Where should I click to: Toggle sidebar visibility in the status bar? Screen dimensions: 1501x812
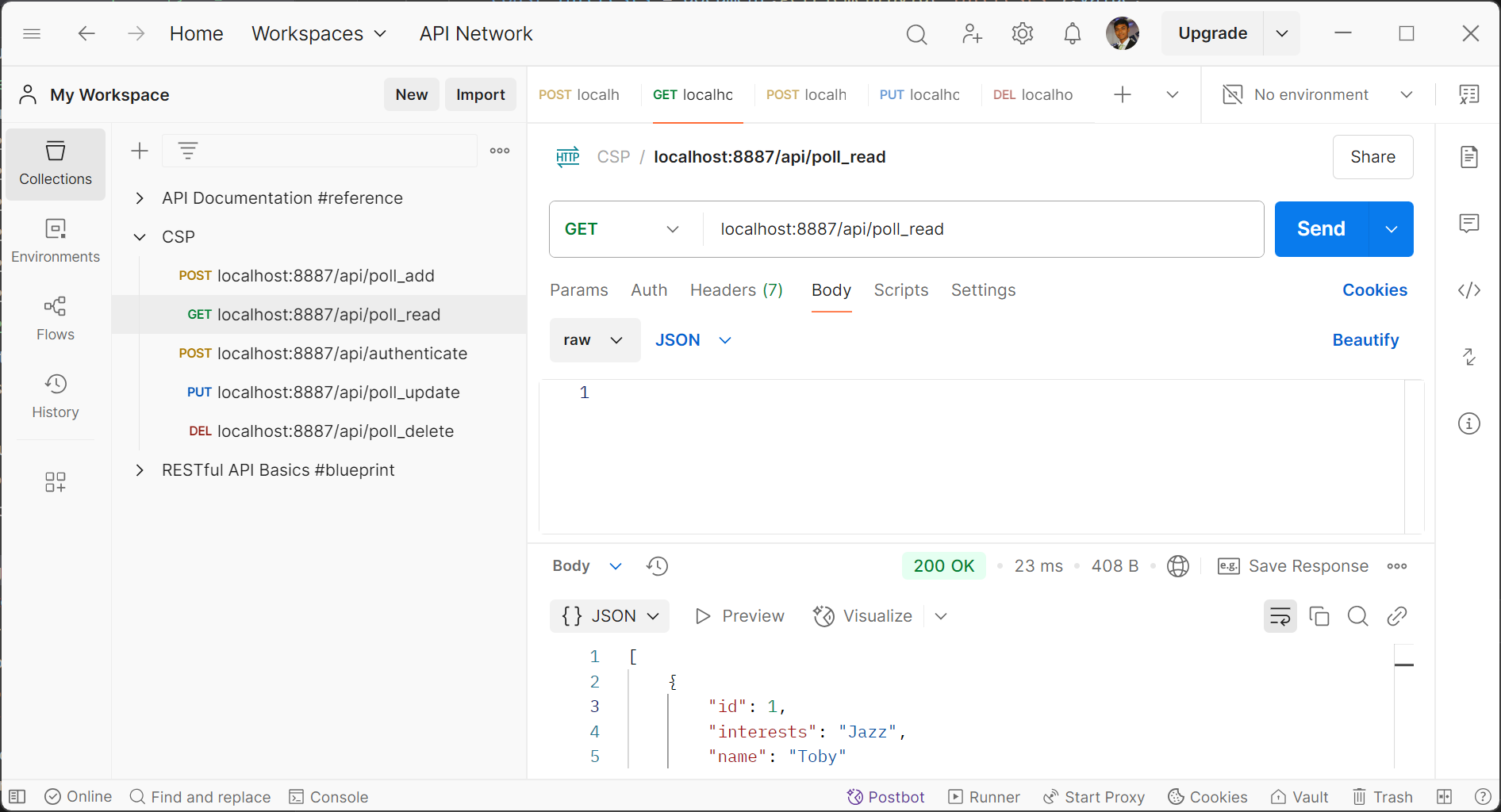pyautogui.click(x=17, y=797)
